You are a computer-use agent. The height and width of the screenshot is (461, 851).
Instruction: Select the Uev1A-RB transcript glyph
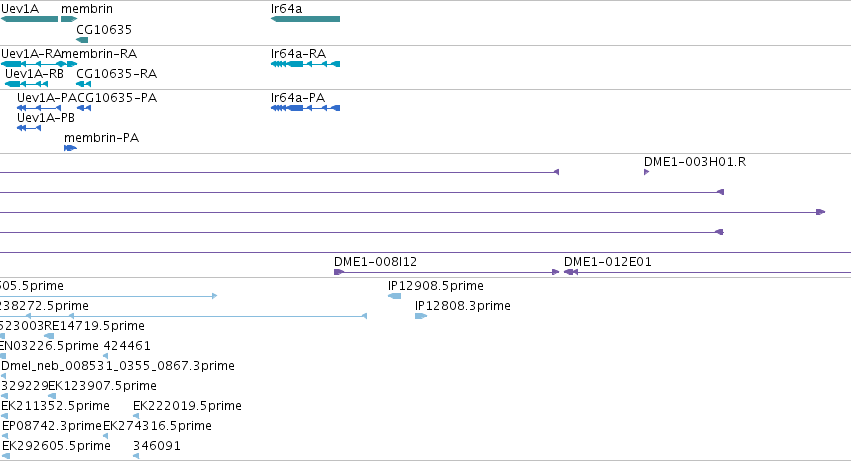click(x=26, y=84)
